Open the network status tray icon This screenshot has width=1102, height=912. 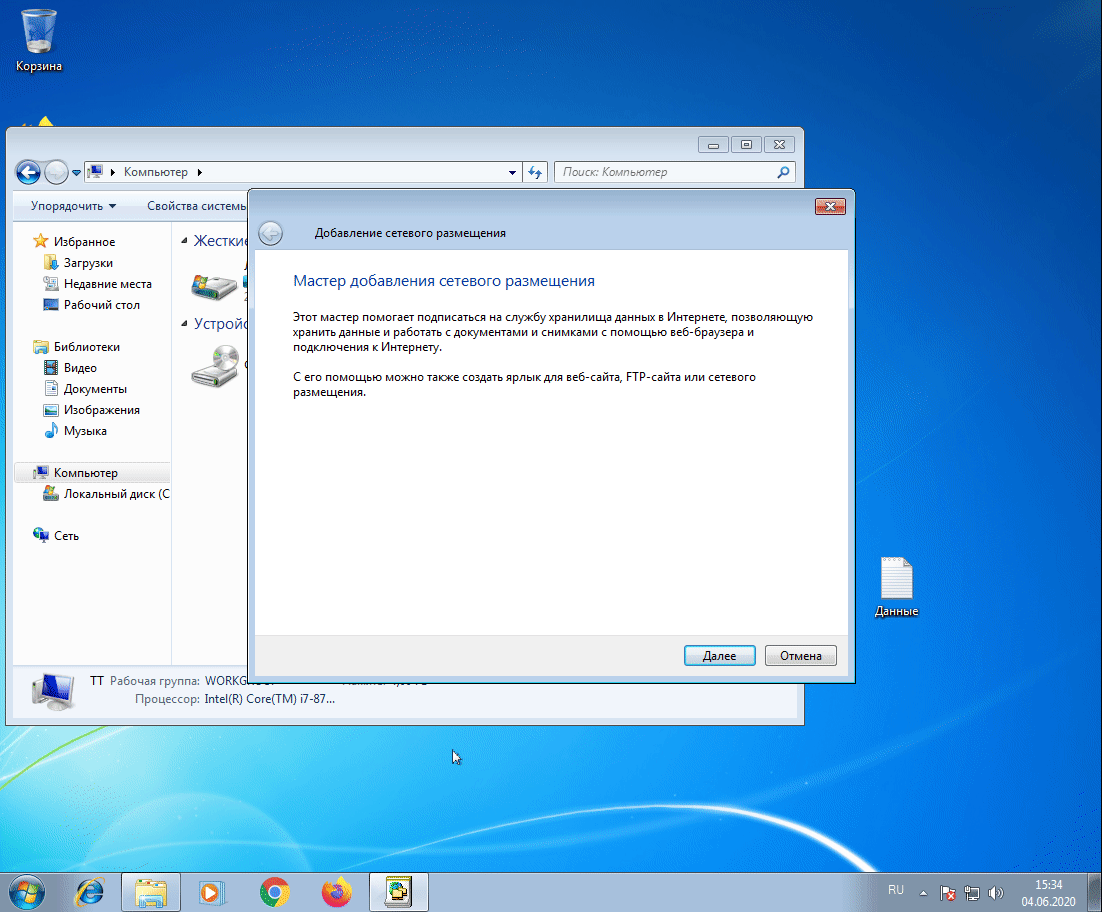click(x=972, y=893)
